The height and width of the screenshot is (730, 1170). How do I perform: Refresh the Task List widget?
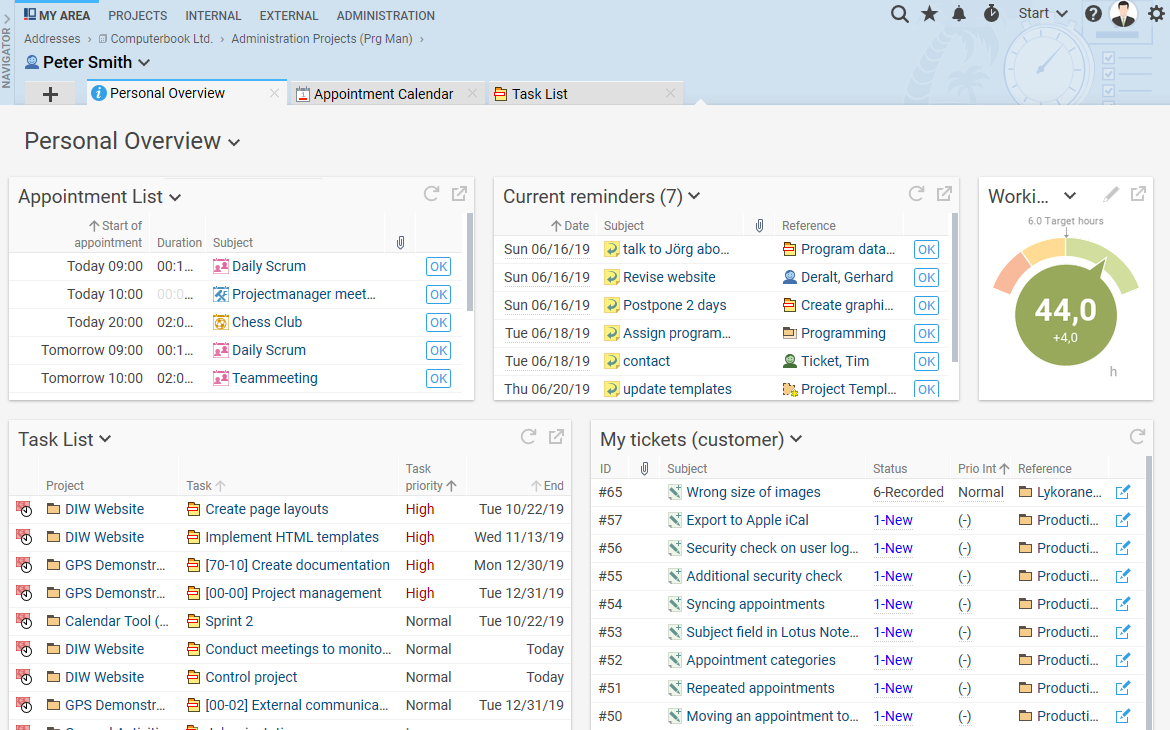point(528,437)
